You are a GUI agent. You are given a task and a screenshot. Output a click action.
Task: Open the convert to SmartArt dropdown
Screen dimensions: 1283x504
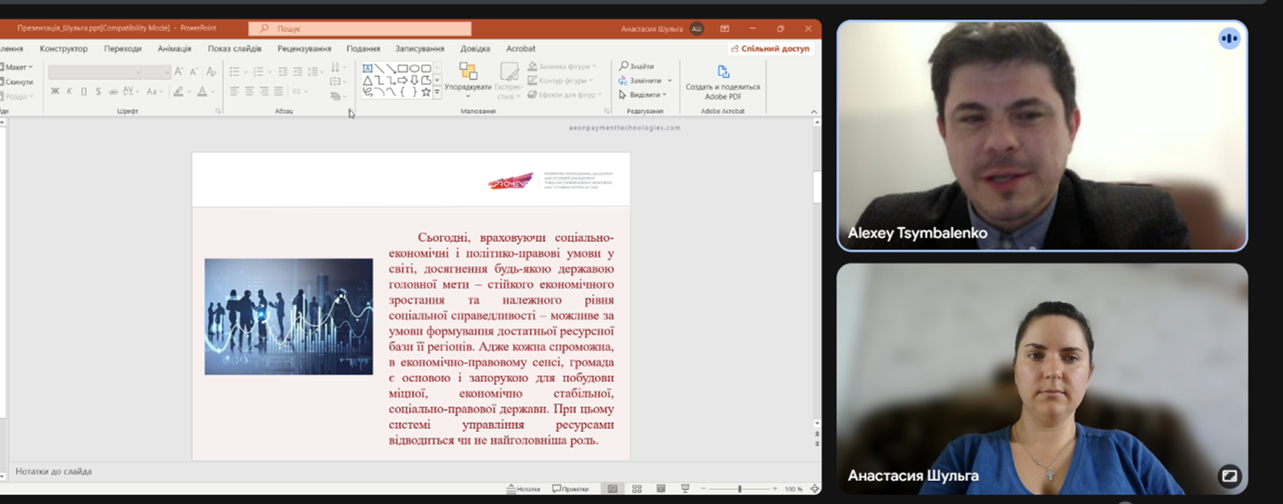[339, 97]
